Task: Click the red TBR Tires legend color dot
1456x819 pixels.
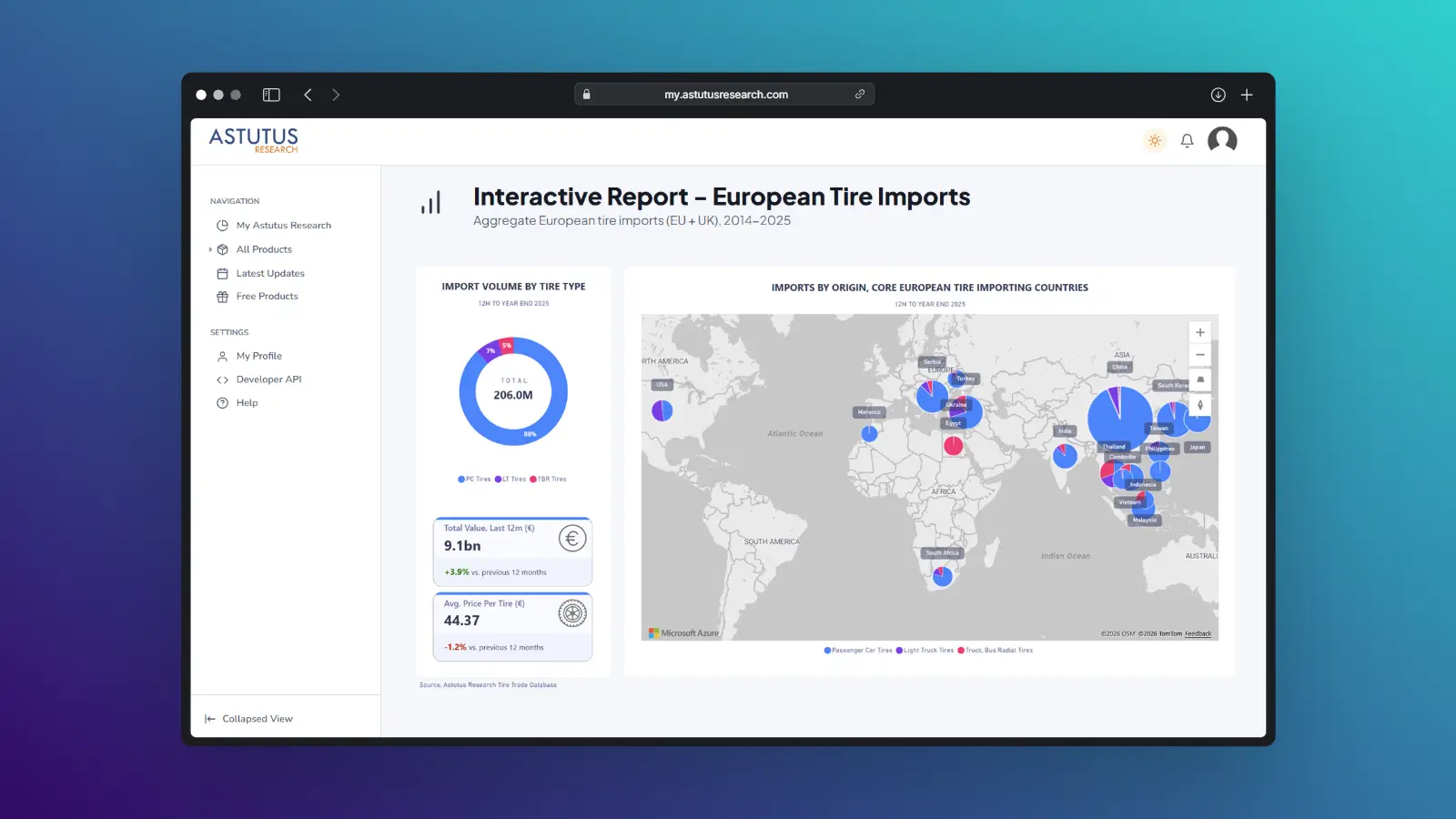Action: click(533, 479)
